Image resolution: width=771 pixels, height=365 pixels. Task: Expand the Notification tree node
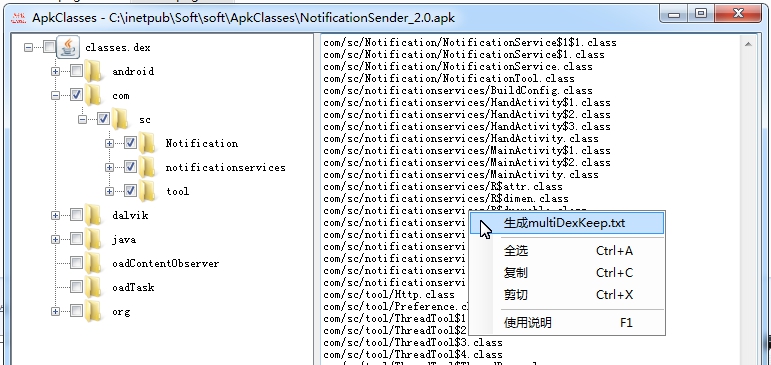tap(109, 143)
